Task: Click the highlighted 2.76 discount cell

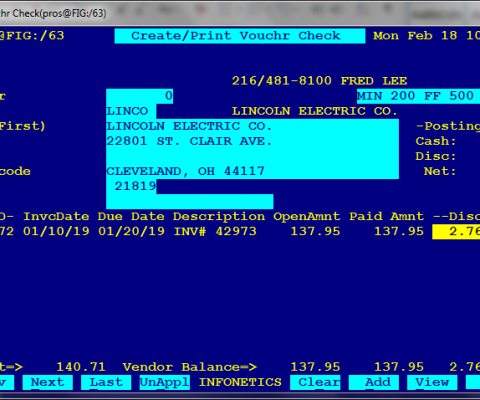Action: coord(456,232)
